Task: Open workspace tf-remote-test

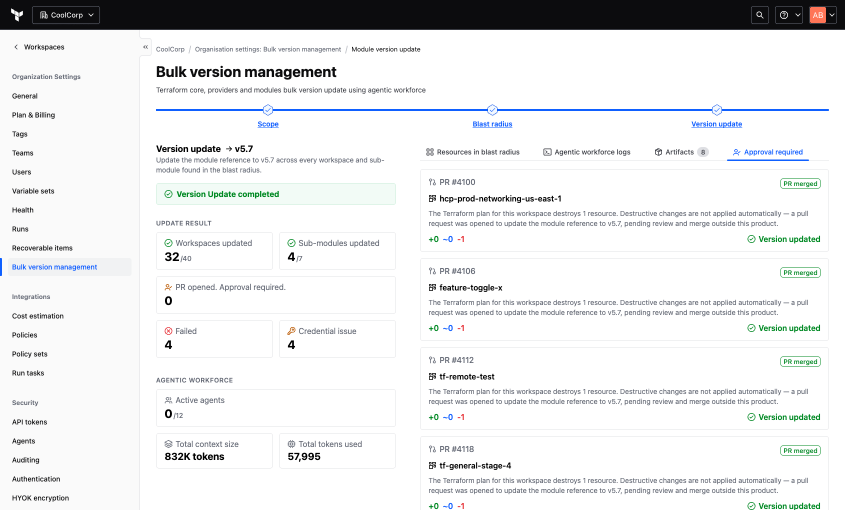Action: tap(467, 376)
